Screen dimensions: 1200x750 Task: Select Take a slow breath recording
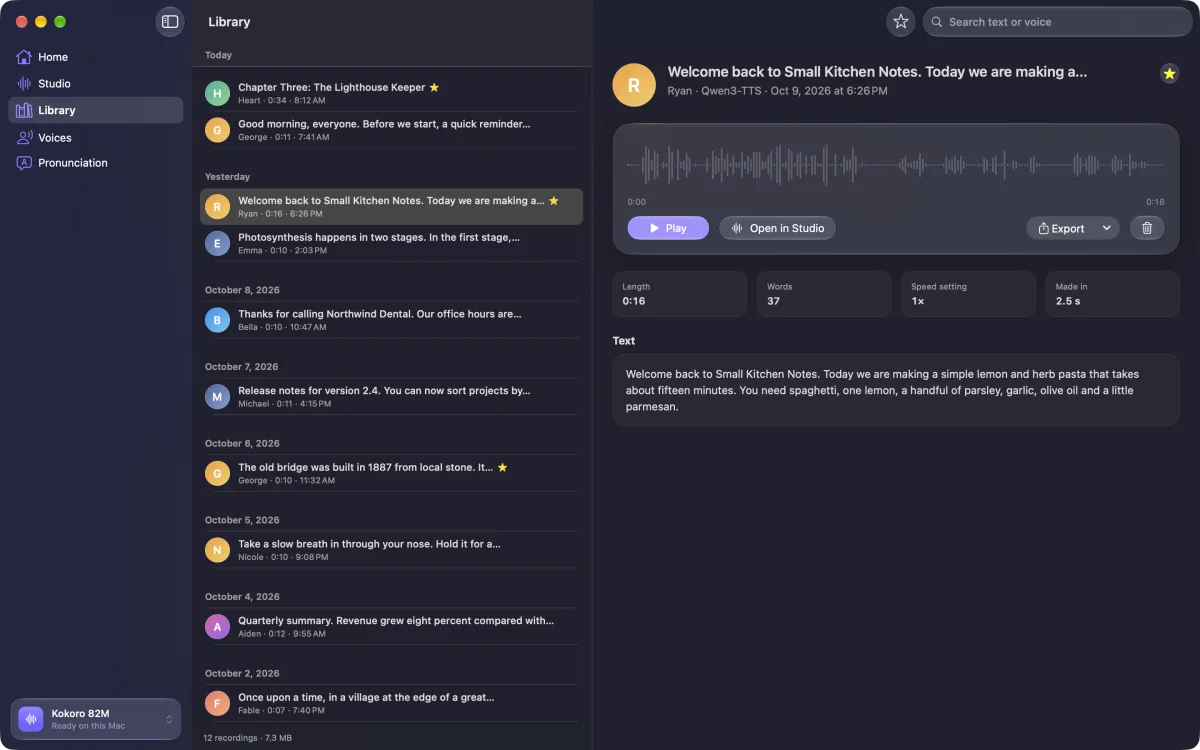pyautogui.click(x=391, y=550)
